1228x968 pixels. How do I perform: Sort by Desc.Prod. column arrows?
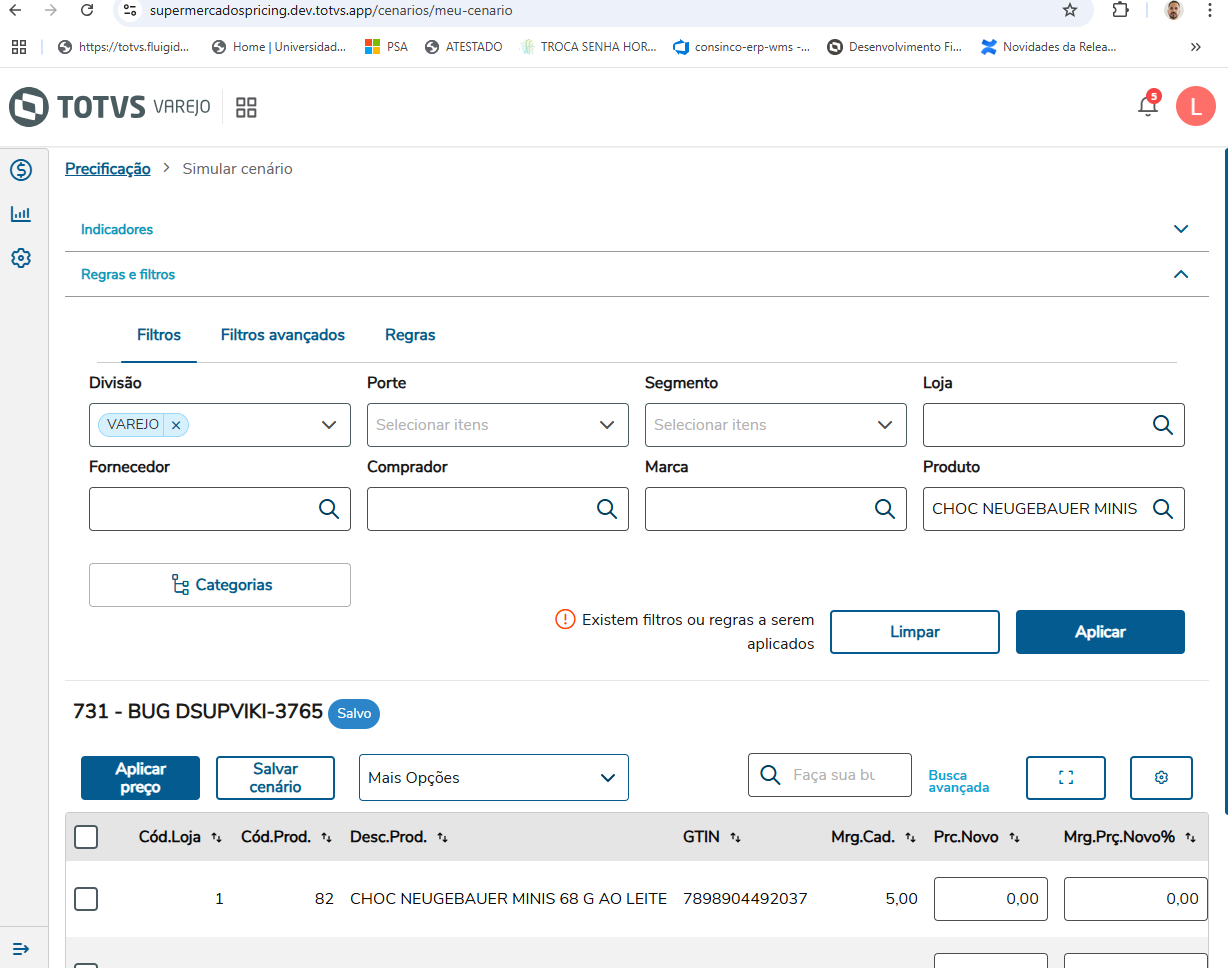(442, 838)
